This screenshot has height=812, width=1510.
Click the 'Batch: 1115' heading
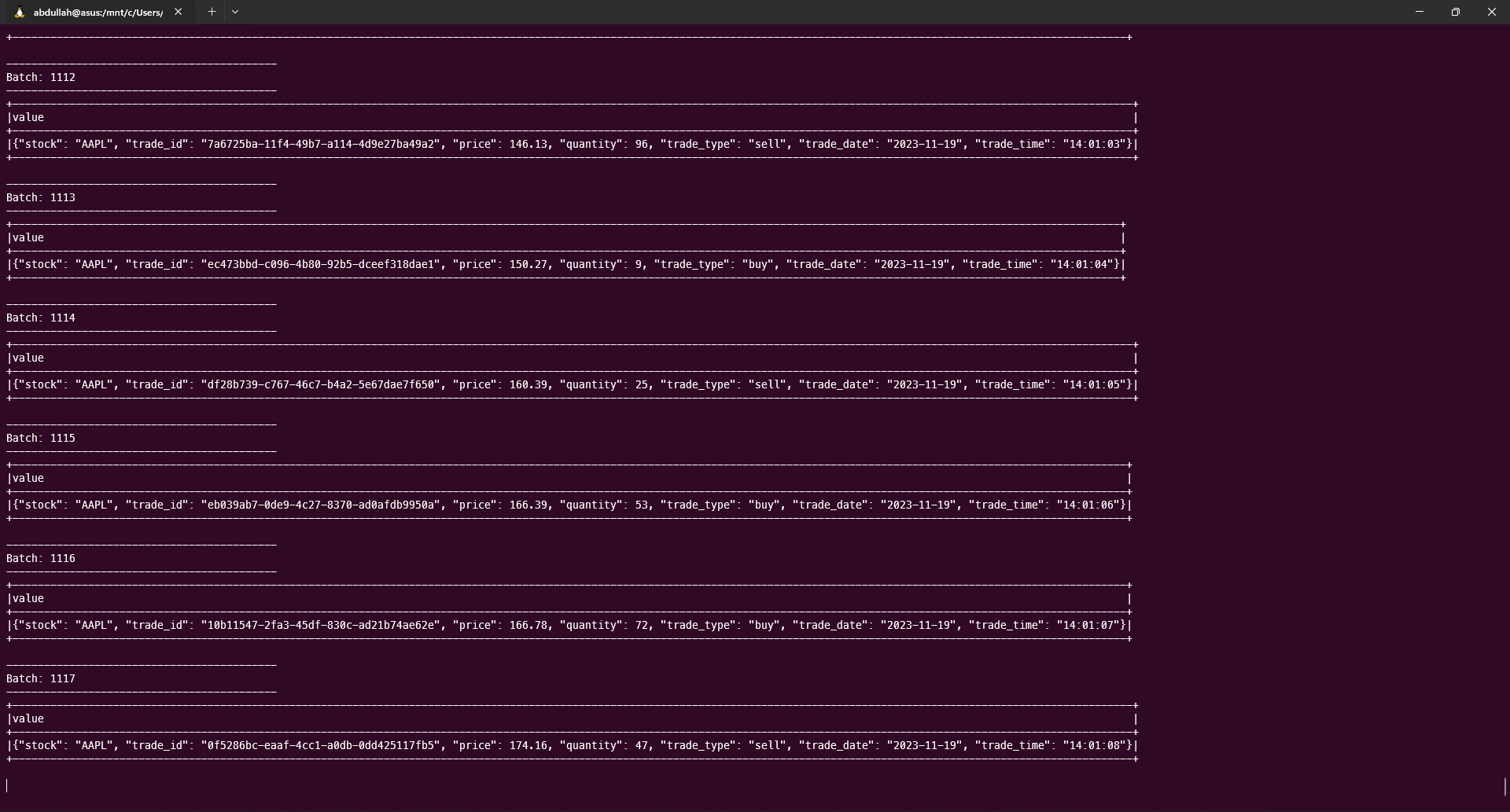[41, 438]
